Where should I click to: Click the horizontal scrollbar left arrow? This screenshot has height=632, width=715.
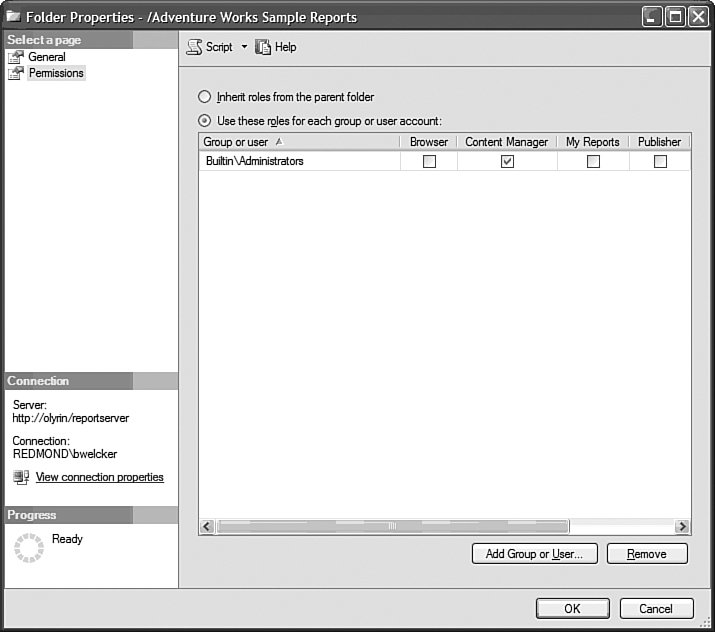pos(207,526)
